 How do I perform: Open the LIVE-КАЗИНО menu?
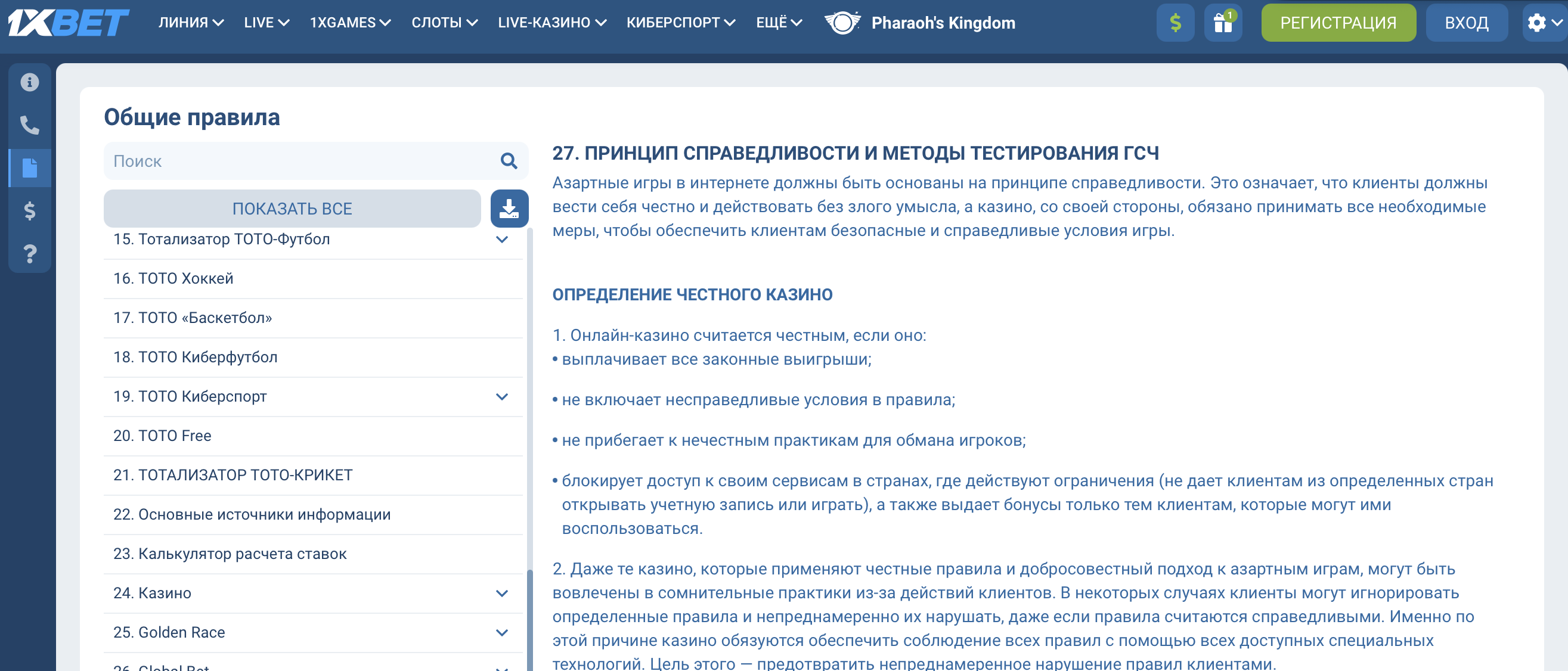point(551,23)
